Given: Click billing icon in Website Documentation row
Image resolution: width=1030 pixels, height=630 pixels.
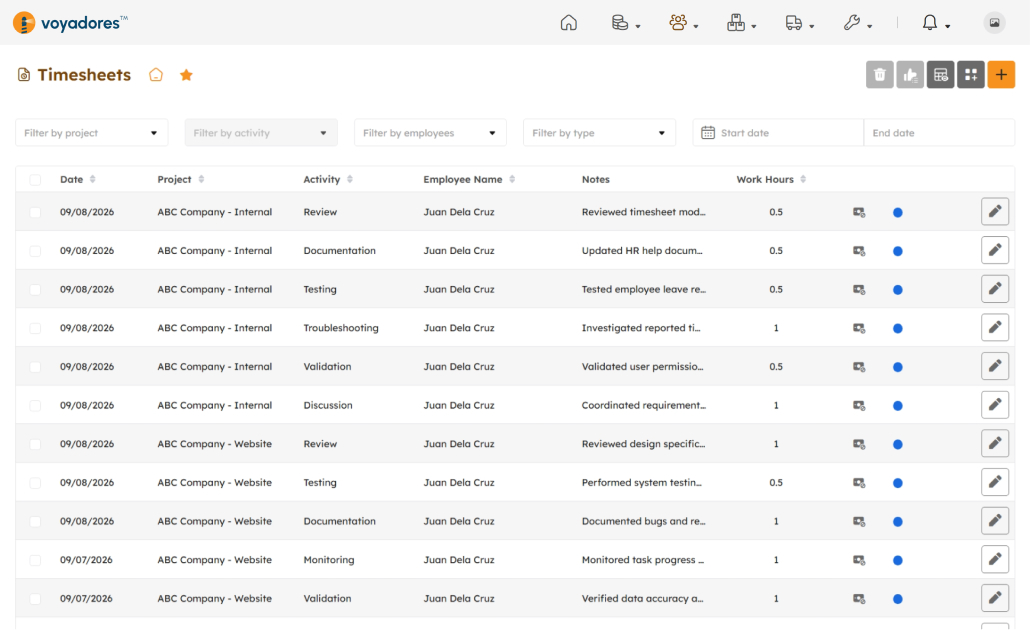Looking at the screenshot, I should pyautogui.click(x=859, y=522).
